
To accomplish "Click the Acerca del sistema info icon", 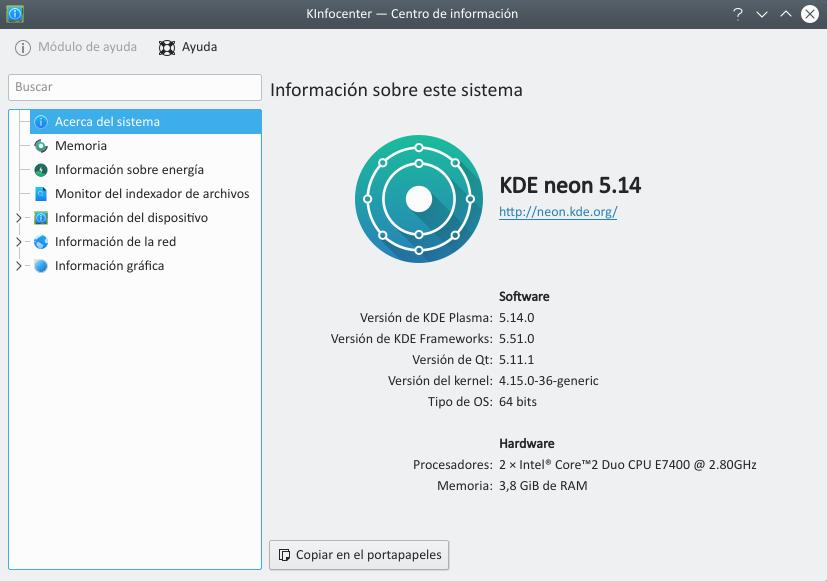I will coord(41,122).
